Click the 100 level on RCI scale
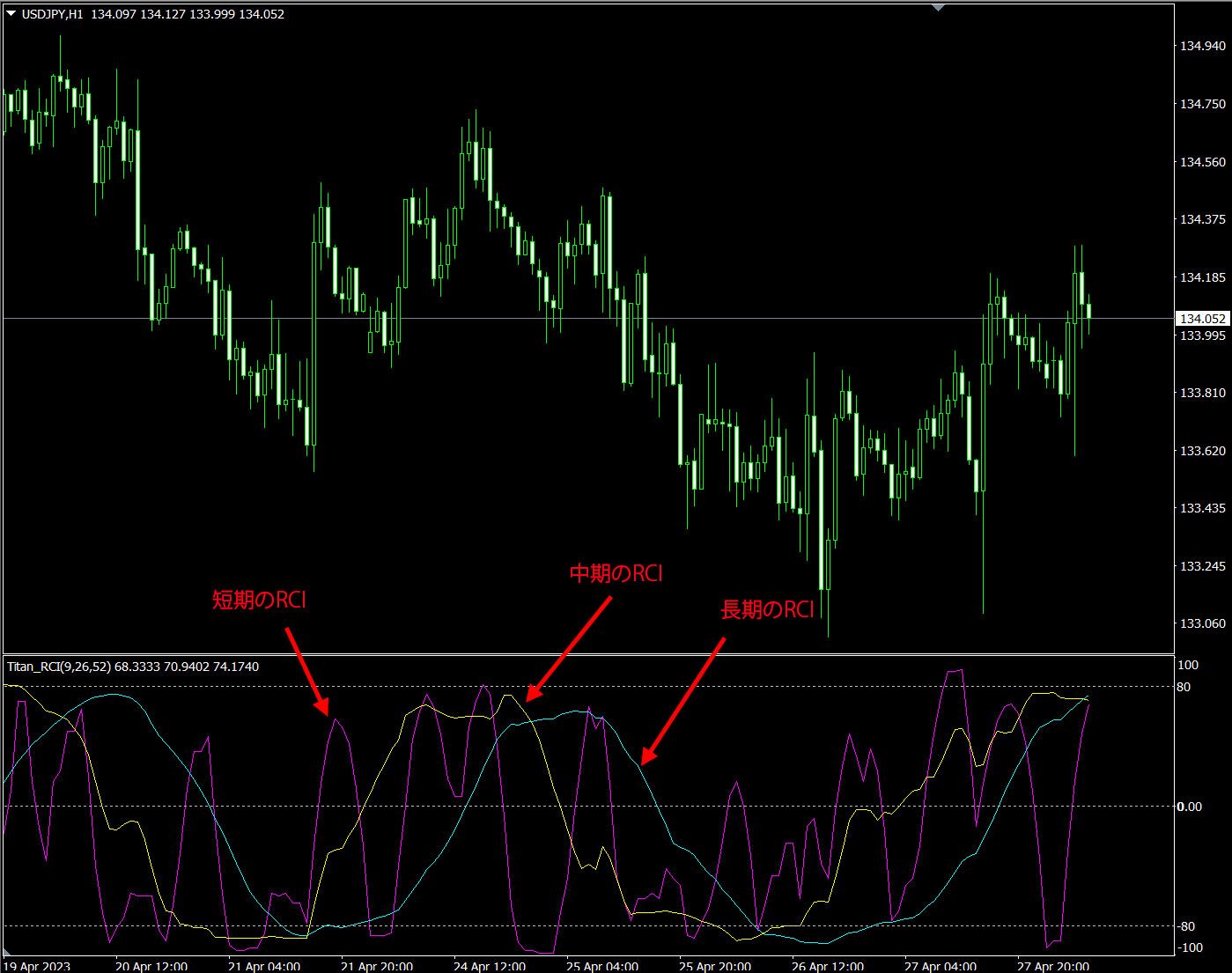Viewport: 1232px width, 973px height. point(1187,665)
